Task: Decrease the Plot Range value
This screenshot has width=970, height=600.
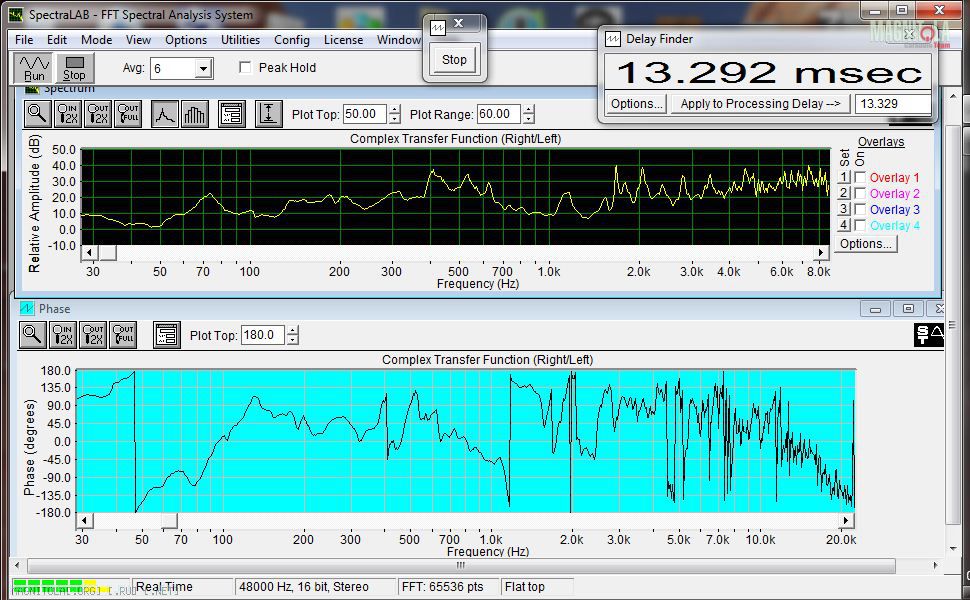Action: 528,119
